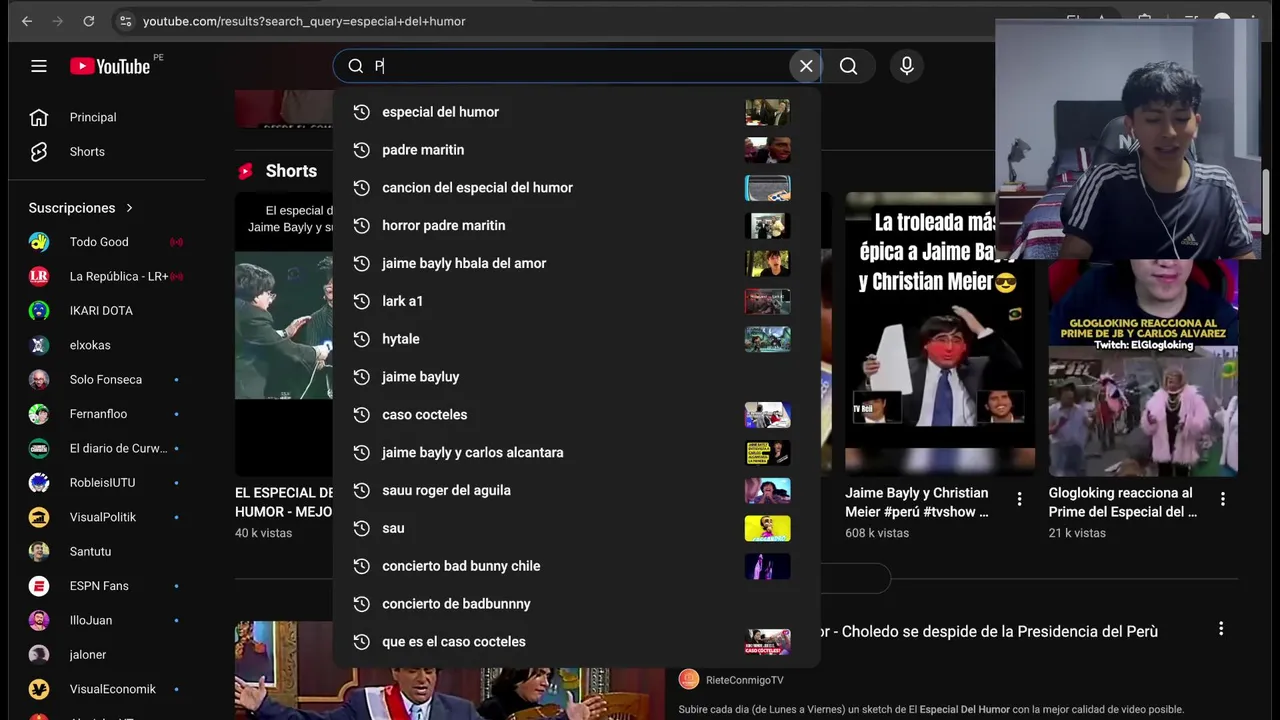The width and height of the screenshot is (1280, 720).
Task: Select suggestion 'jaime bayly y carlos alcantara'
Action: [577, 453]
